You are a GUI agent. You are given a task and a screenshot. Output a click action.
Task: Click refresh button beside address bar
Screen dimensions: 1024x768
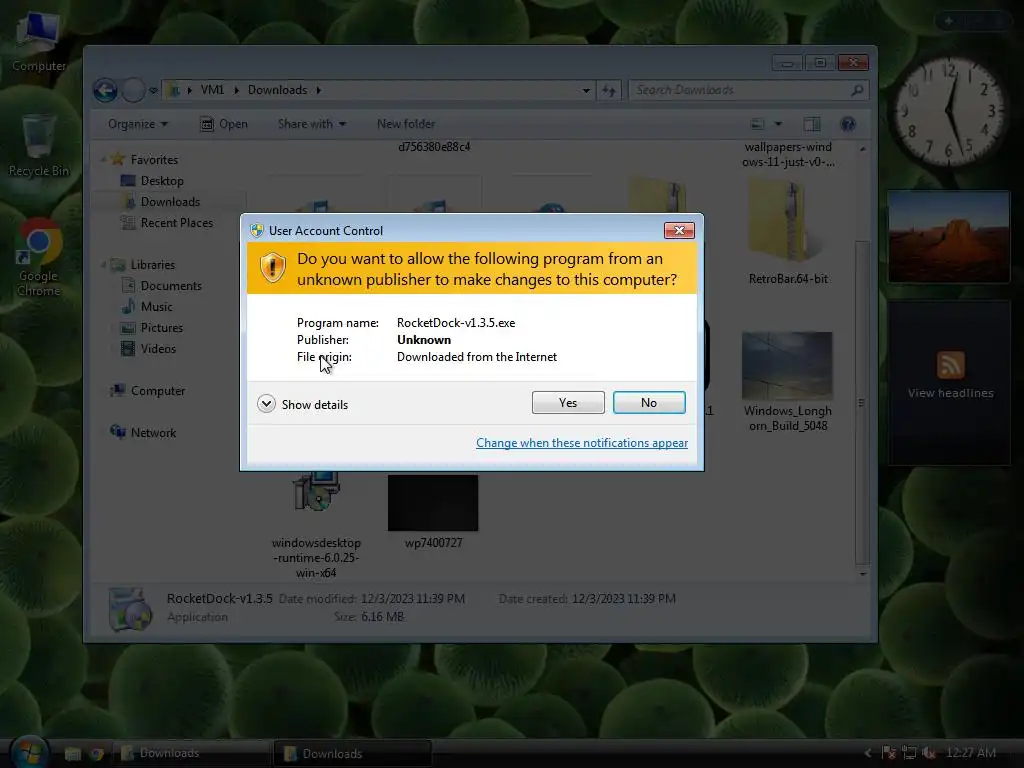[609, 91]
